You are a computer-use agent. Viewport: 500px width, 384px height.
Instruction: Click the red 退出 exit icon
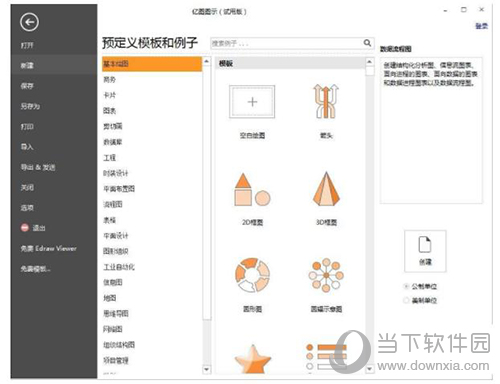coord(25,228)
